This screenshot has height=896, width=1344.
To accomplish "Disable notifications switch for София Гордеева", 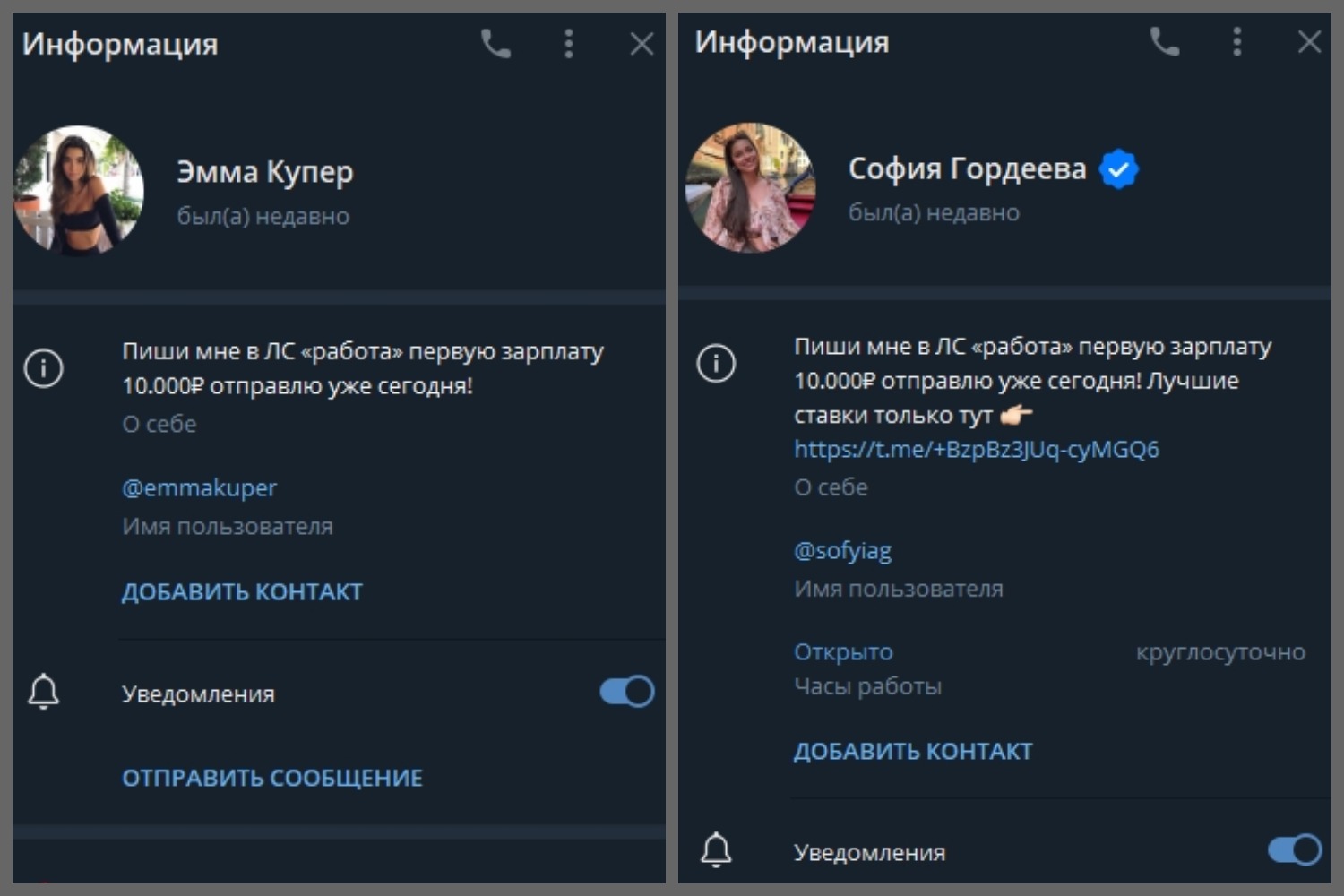I will pos(1294,849).
